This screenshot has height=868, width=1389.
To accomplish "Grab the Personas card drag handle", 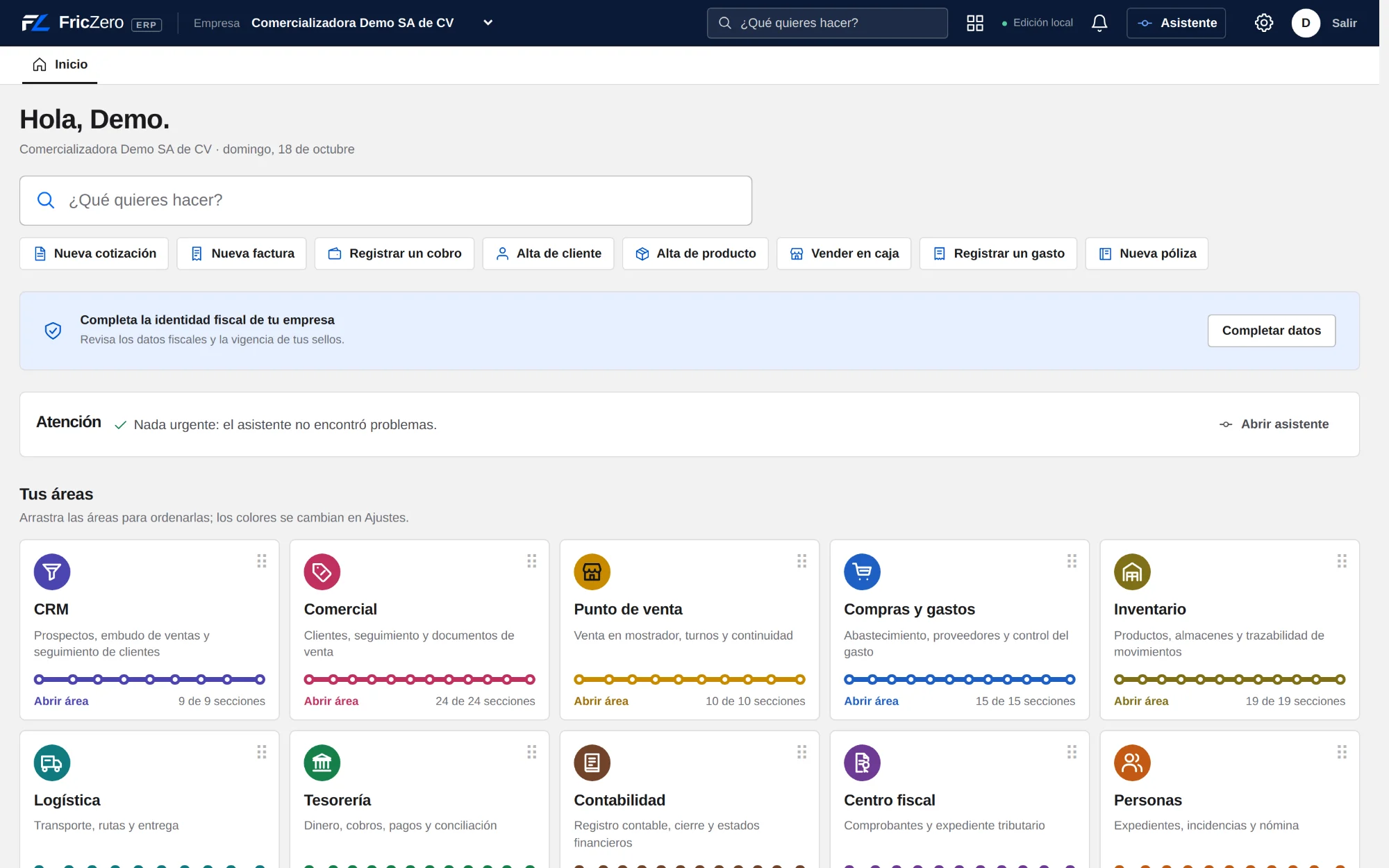I will (1342, 752).
